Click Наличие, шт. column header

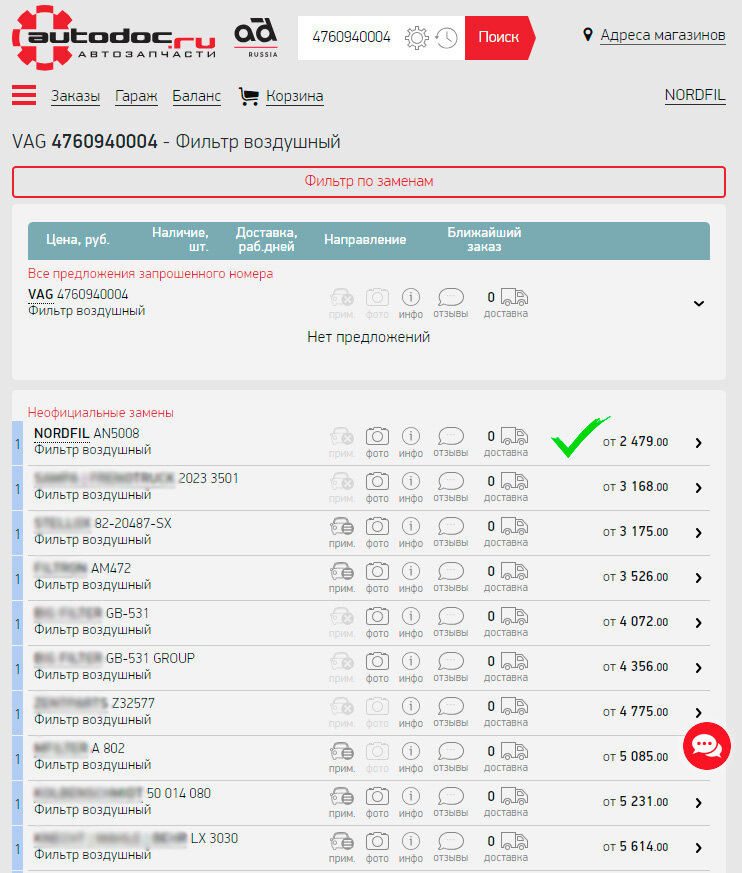coord(180,239)
